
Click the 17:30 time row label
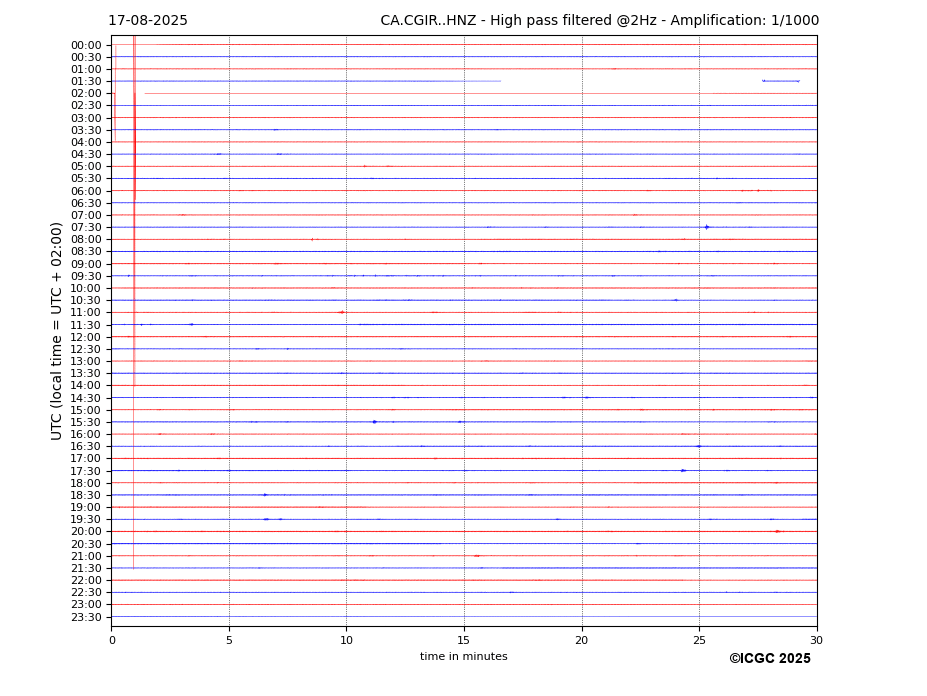tap(86, 471)
